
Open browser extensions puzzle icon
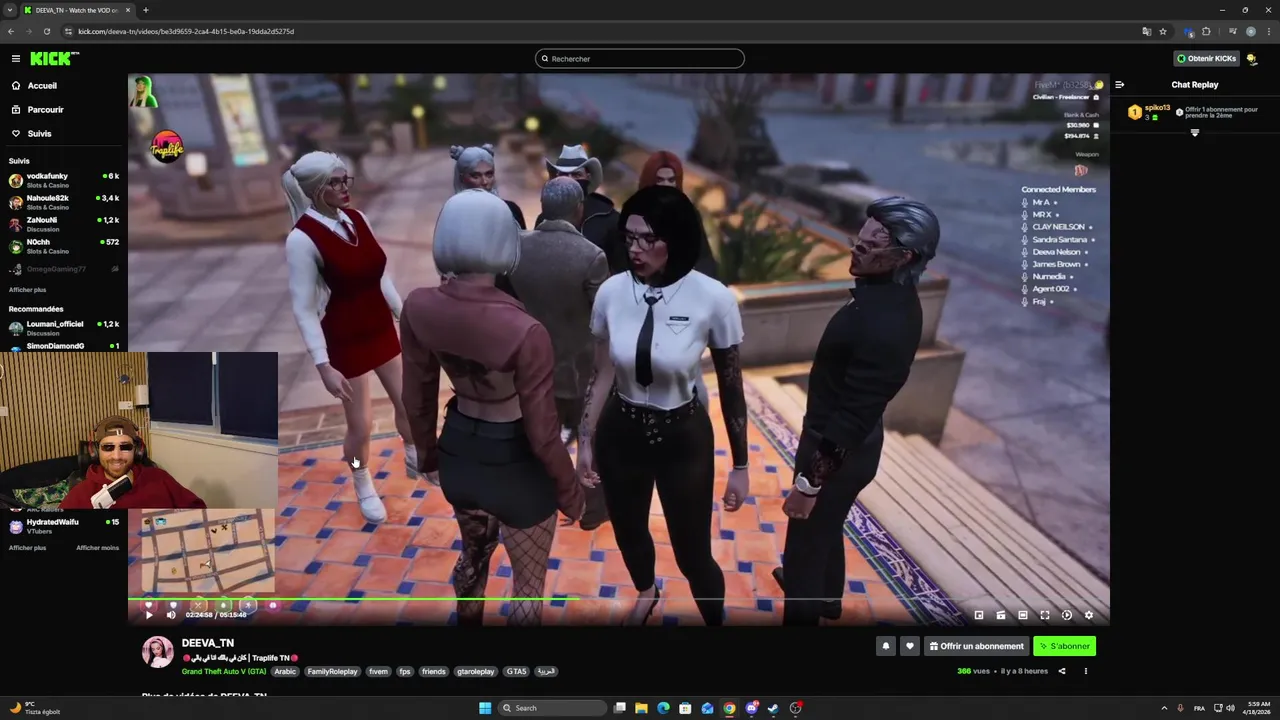1206,31
